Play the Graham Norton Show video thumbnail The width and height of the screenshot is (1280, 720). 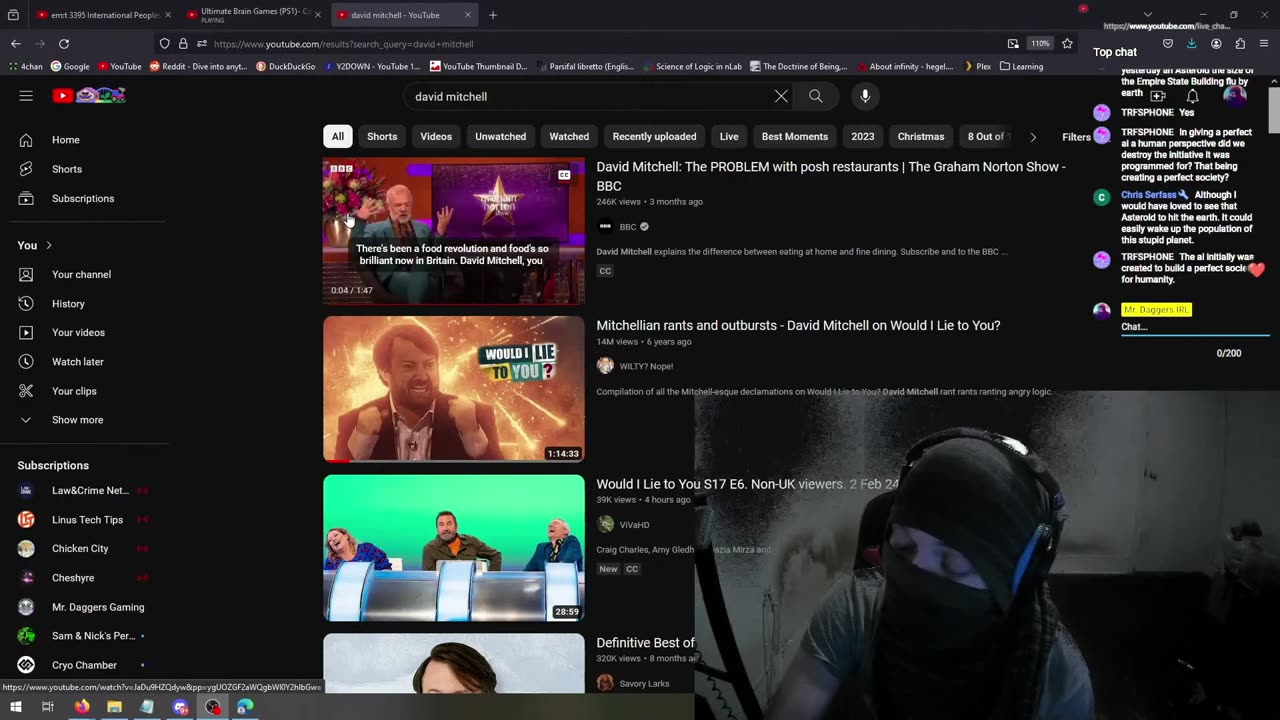coord(454,231)
